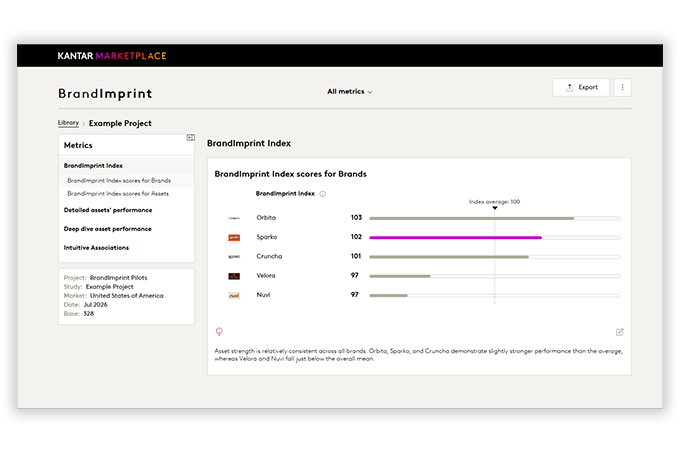Click the Export button
Image resolution: width=680 pixels, height=453 pixels.
tap(581, 87)
